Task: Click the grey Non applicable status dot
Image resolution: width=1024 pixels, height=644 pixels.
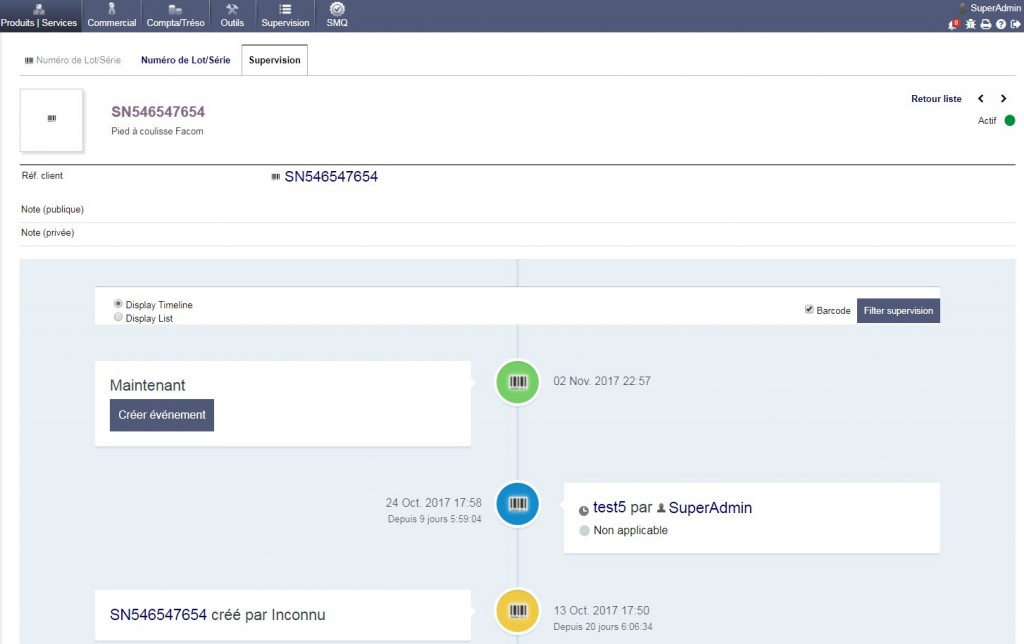Action: [584, 530]
